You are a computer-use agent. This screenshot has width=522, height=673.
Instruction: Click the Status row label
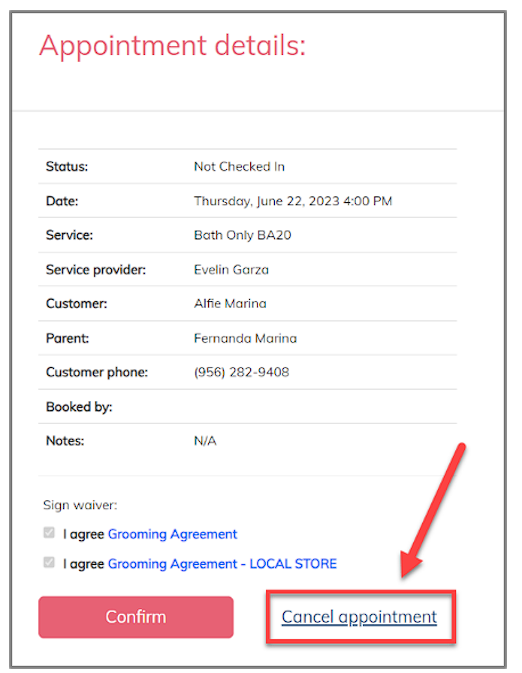67,167
